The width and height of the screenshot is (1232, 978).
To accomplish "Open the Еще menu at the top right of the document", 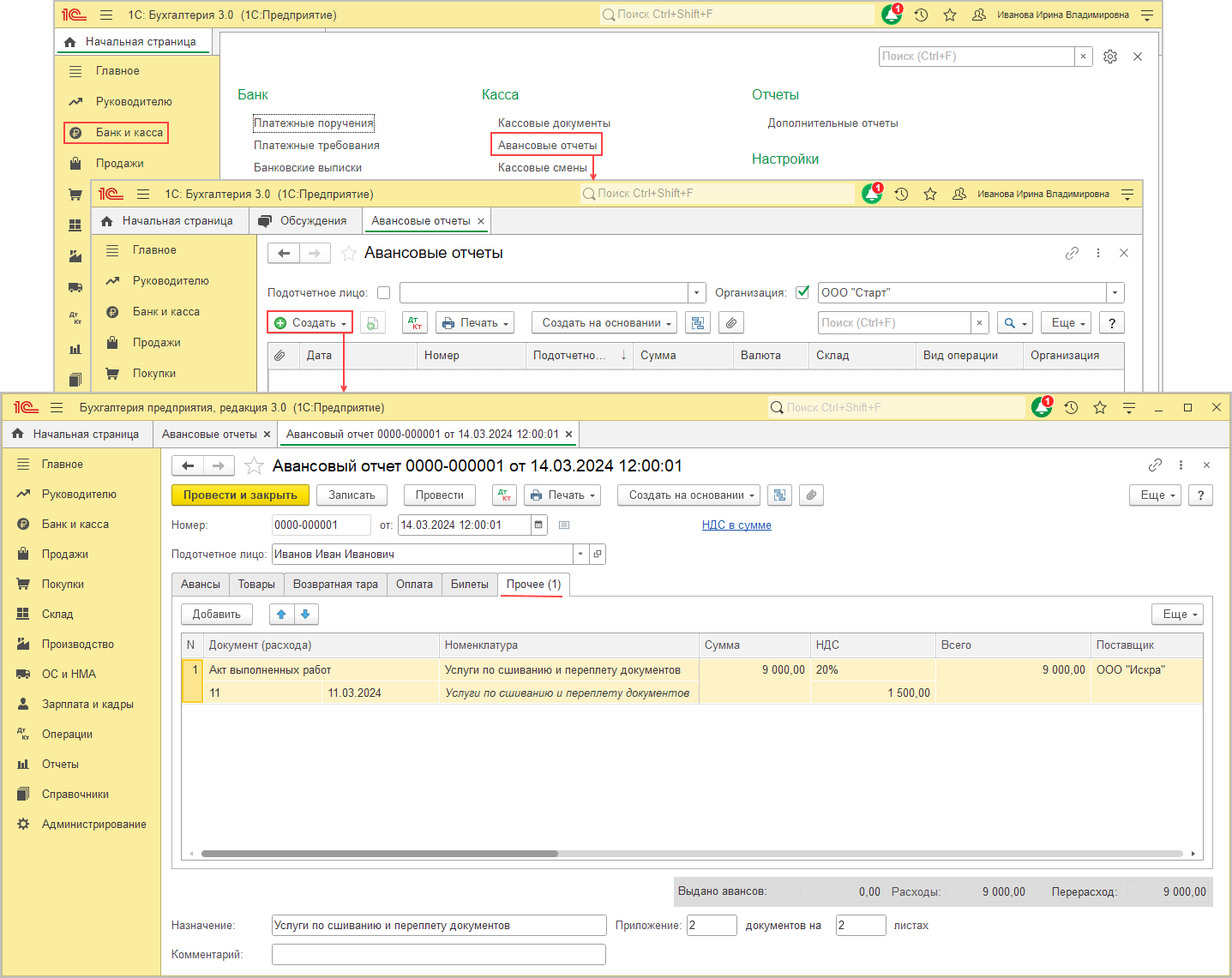I will click(1156, 495).
